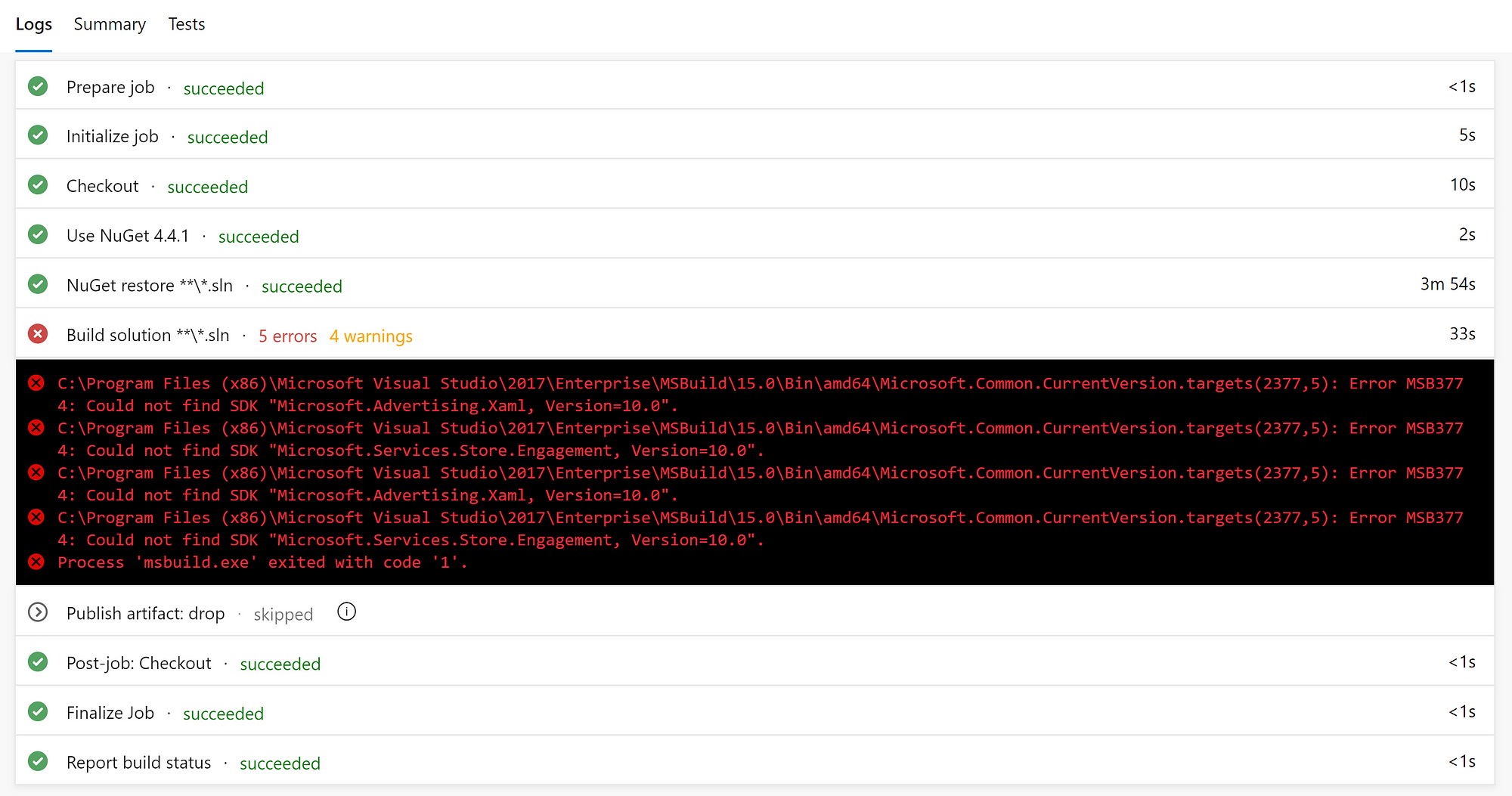The width and height of the screenshot is (1512, 796).
Task: Click the success icon for Use NuGet 4.4.1
Action: click(x=38, y=235)
